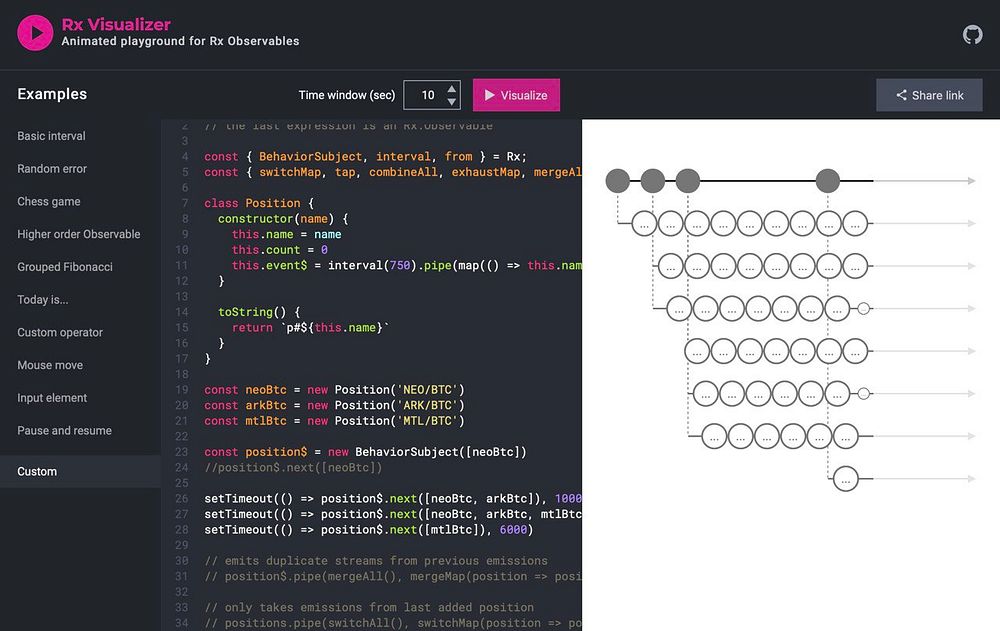Click the 'toString() {' code line
Viewport: 1000px width, 631px height.
point(259,312)
